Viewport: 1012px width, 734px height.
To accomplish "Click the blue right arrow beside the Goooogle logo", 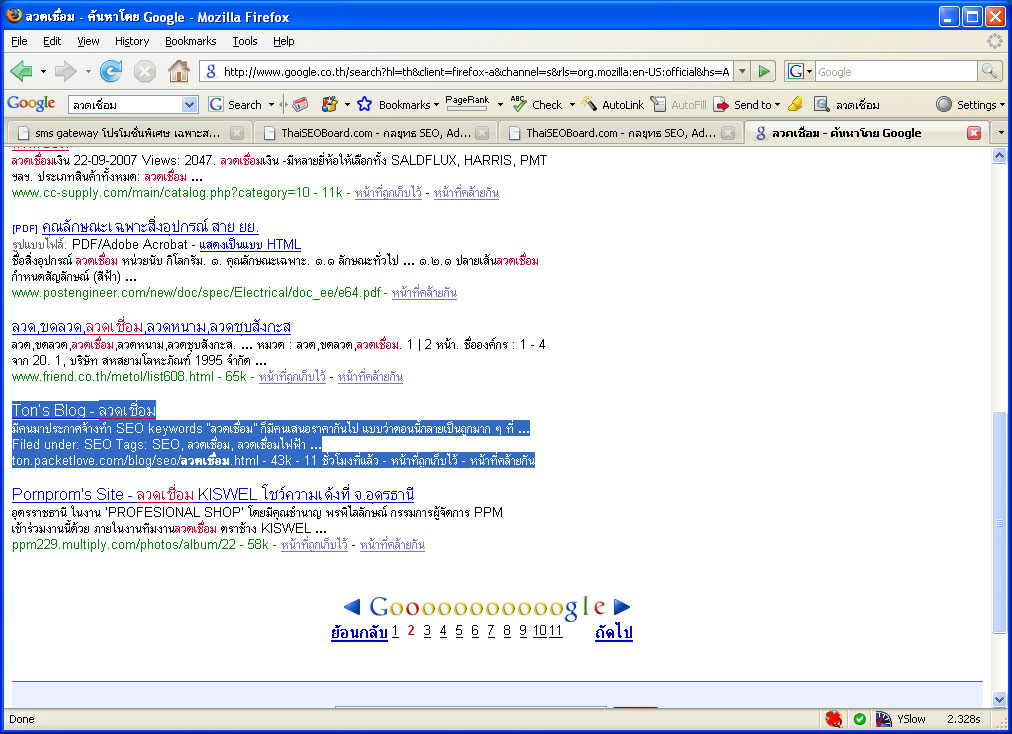I will pyautogui.click(x=621, y=606).
